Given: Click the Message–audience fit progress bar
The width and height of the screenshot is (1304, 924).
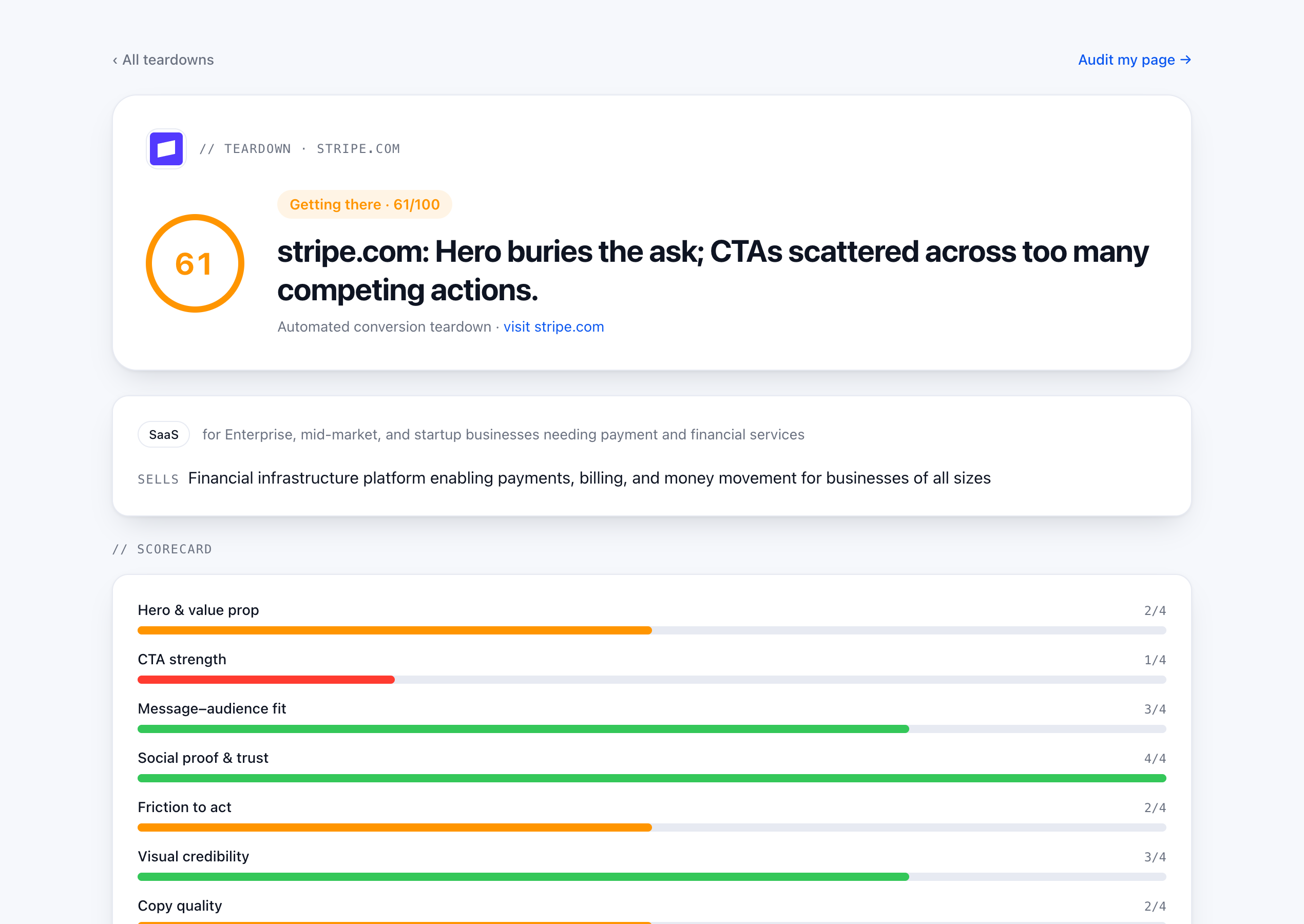Looking at the screenshot, I should click(x=652, y=729).
